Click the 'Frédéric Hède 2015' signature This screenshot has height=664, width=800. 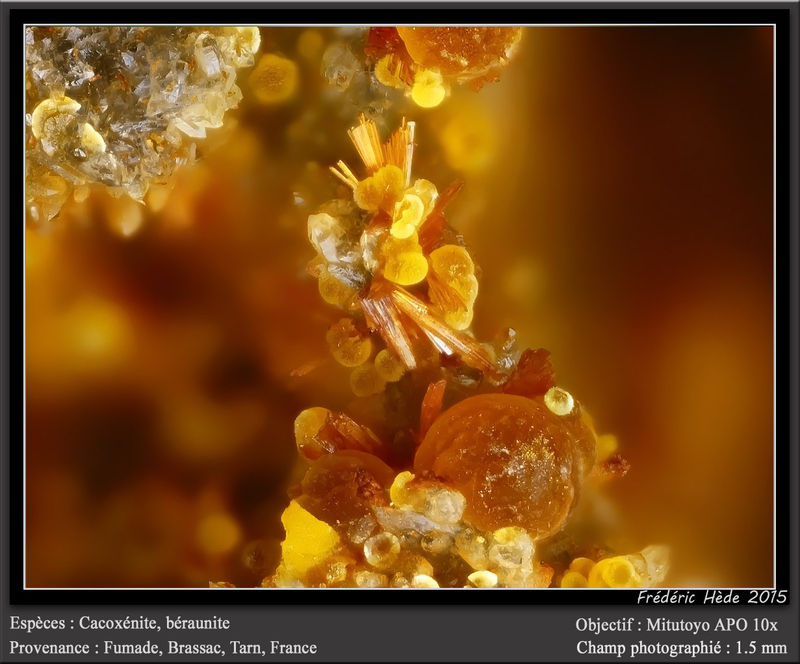pyautogui.click(x=712, y=597)
